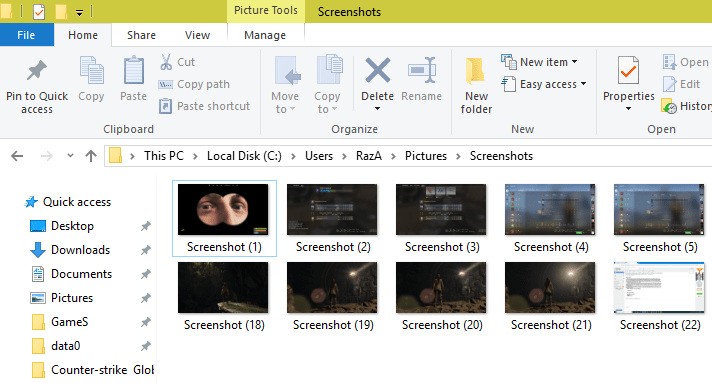Click the Edit icon in Open group
The height and width of the screenshot is (383, 712).
[669, 84]
